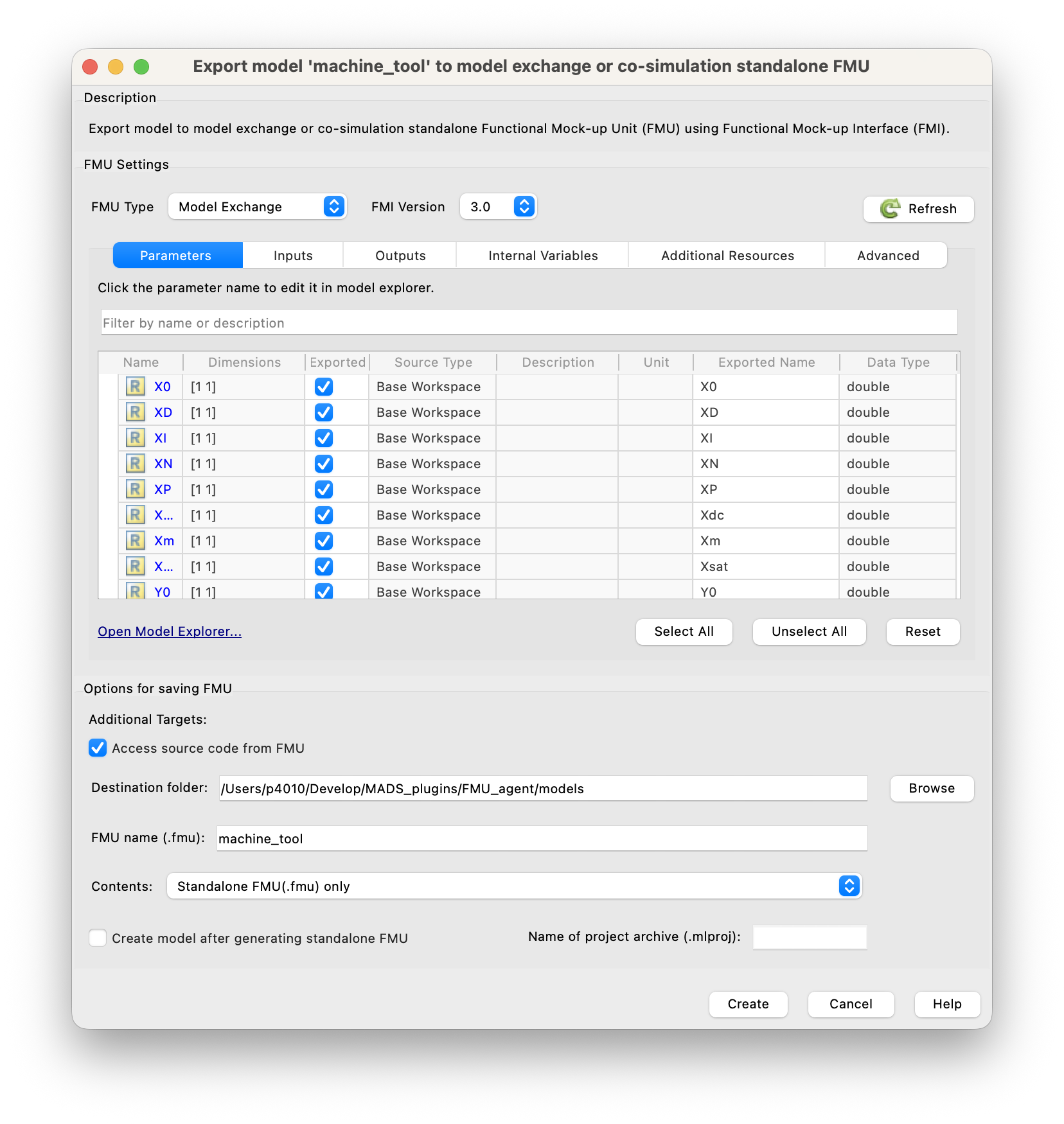This screenshot has width=1064, height=1124.
Task: Open the FMU Type dropdown
Action: [258, 207]
